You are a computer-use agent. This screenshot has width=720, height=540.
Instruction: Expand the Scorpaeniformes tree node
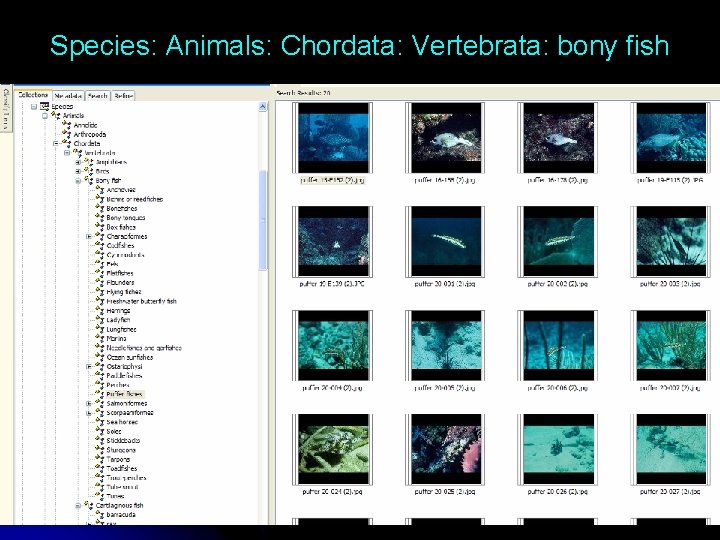pyautogui.click(x=89, y=413)
